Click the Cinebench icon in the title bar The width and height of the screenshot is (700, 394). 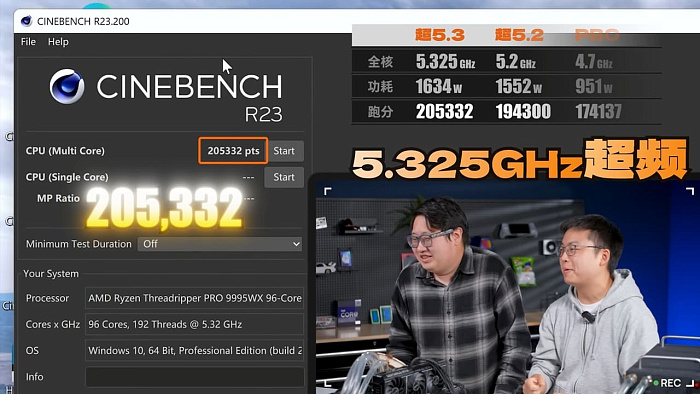(27, 21)
